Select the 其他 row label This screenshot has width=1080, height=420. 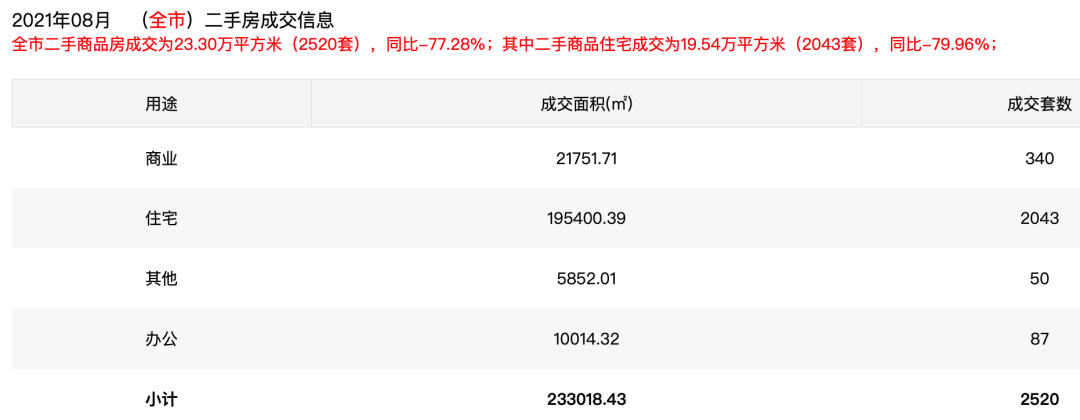pyautogui.click(x=161, y=278)
